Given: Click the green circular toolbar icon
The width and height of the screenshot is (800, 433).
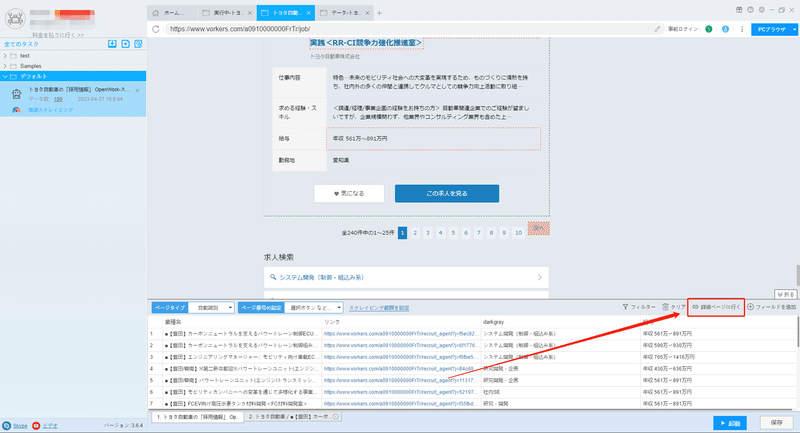Looking at the screenshot, I should (x=709, y=29).
